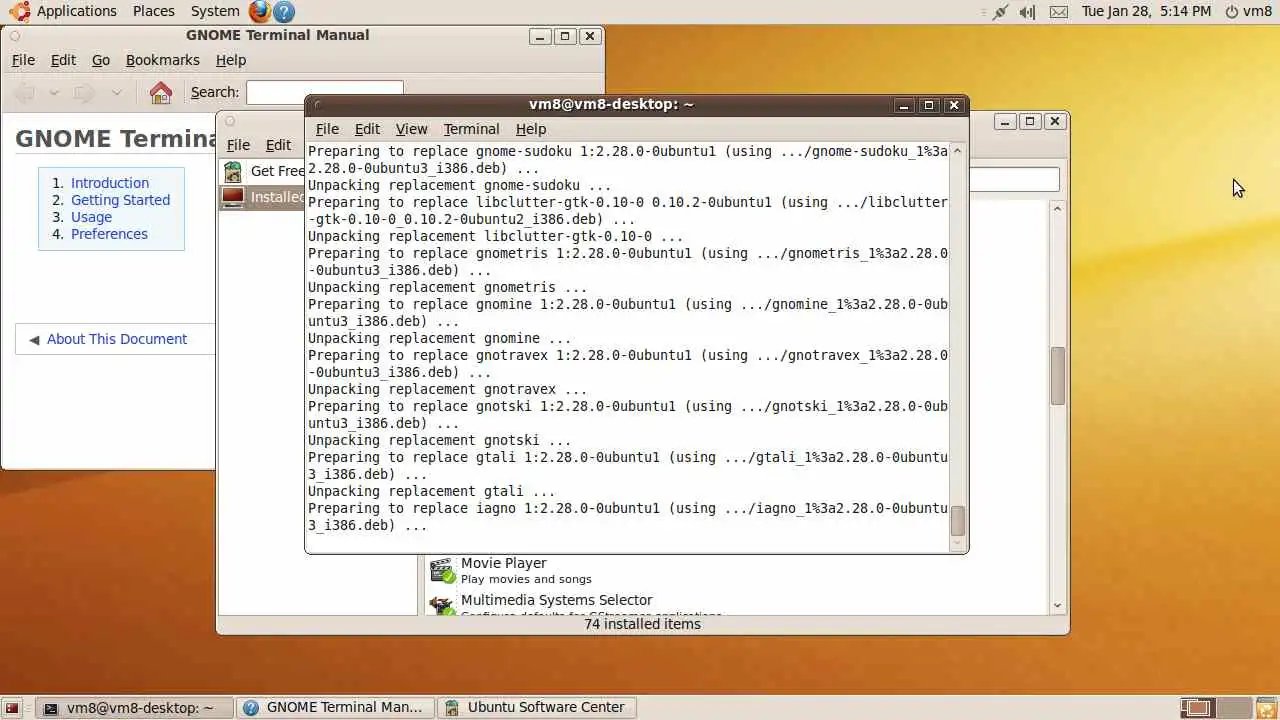Click the Show Desktop button in the bottom panel
The height and width of the screenshot is (720, 1280).
[x=13, y=708]
